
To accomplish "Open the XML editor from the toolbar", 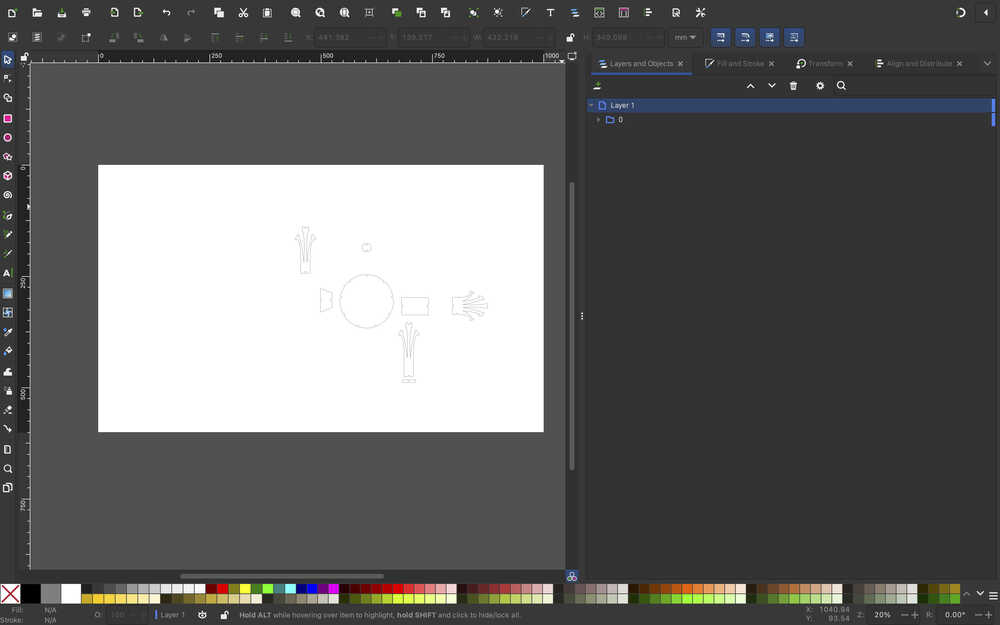I will coord(599,12).
